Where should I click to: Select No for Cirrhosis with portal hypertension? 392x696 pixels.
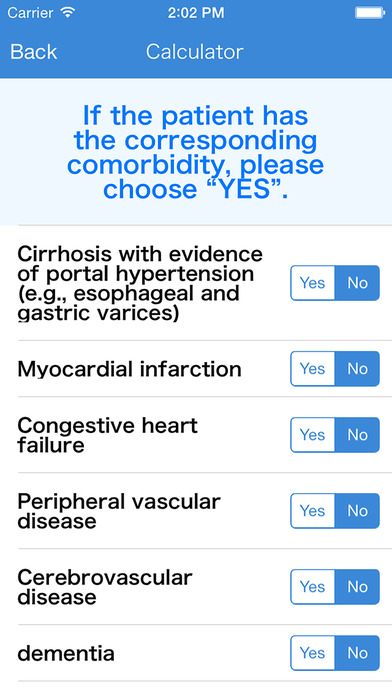[357, 283]
